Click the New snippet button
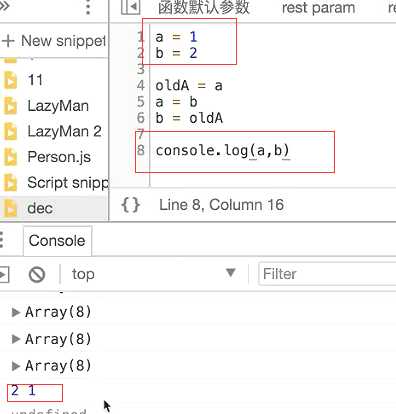 (x=54, y=41)
